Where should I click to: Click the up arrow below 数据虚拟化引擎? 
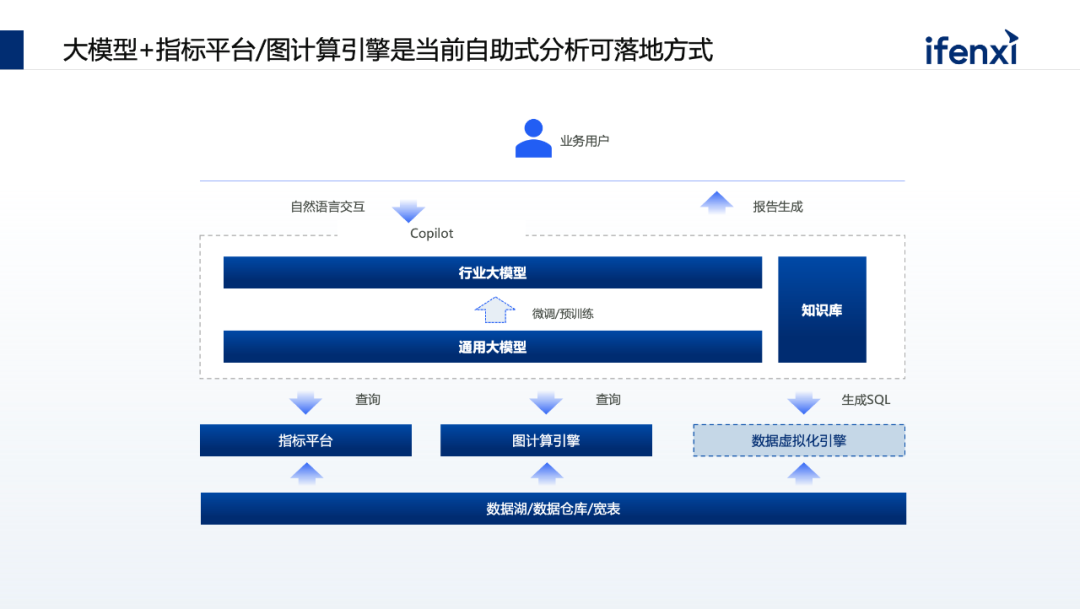tap(803, 474)
